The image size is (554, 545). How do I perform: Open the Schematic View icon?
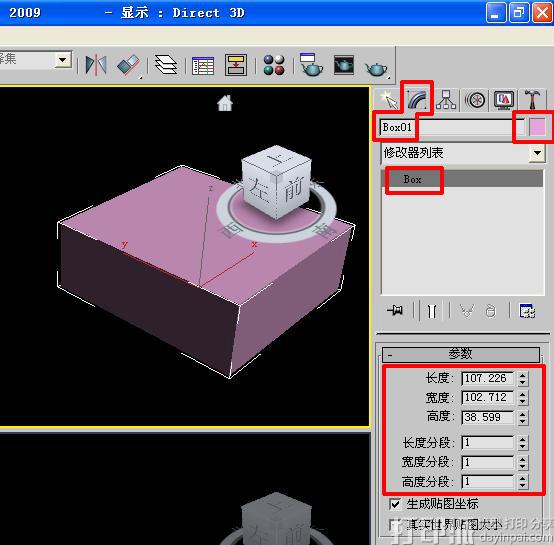pos(236,65)
